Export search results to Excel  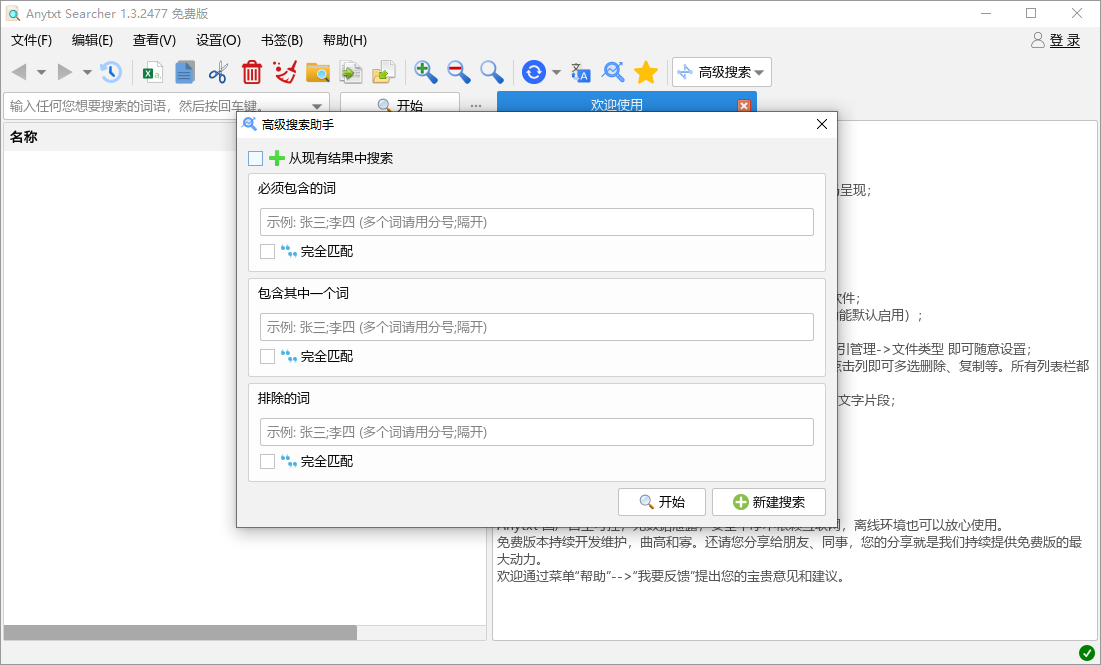tap(152, 72)
